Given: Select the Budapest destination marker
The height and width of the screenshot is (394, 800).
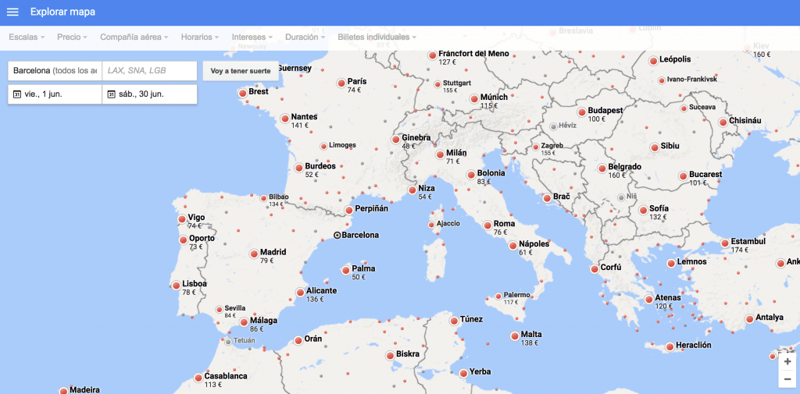Looking at the screenshot, I should pos(582,112).
